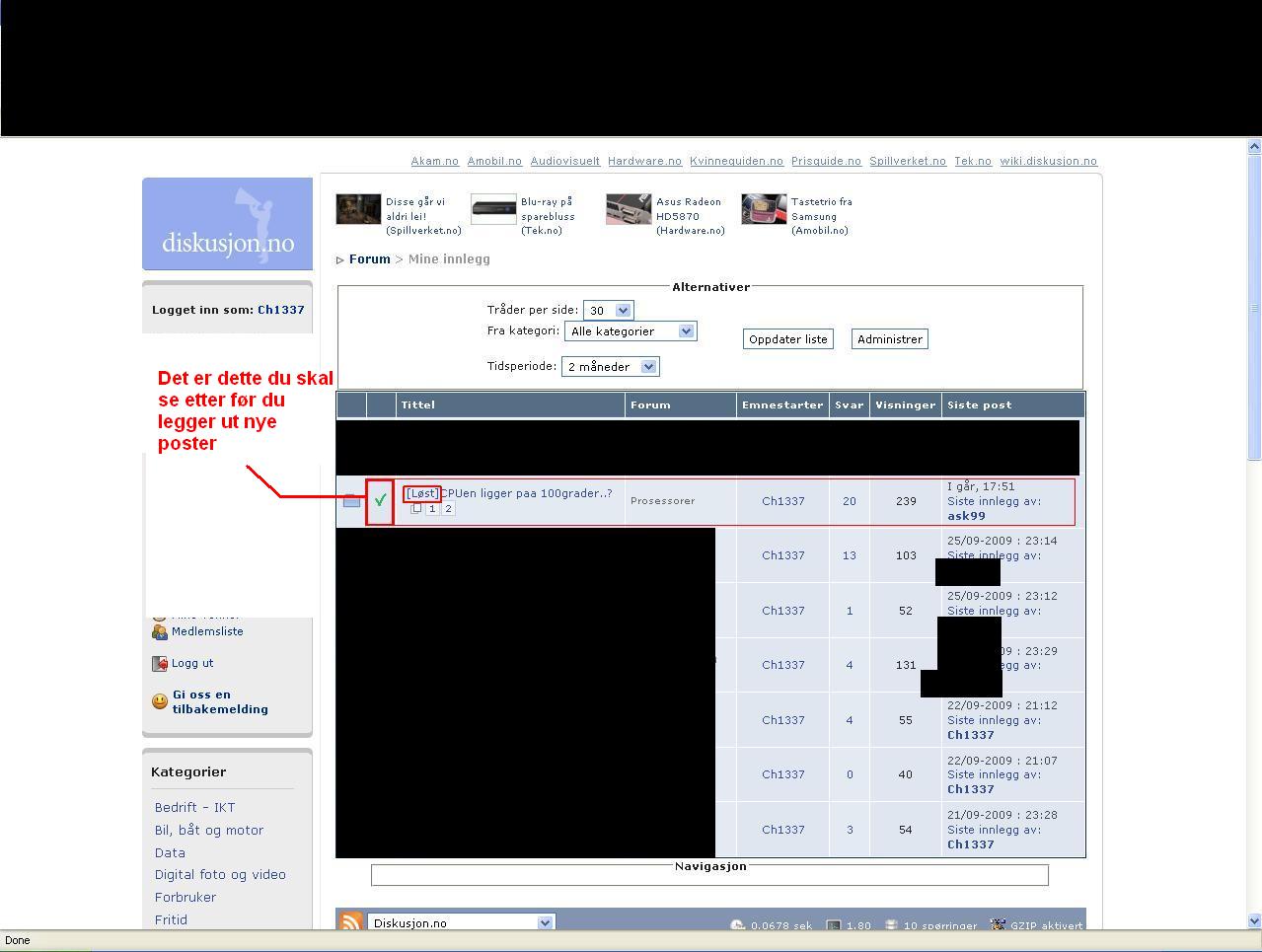
Task: Open Gi oss en tilbakemelding link
Action: coord(220,701)
